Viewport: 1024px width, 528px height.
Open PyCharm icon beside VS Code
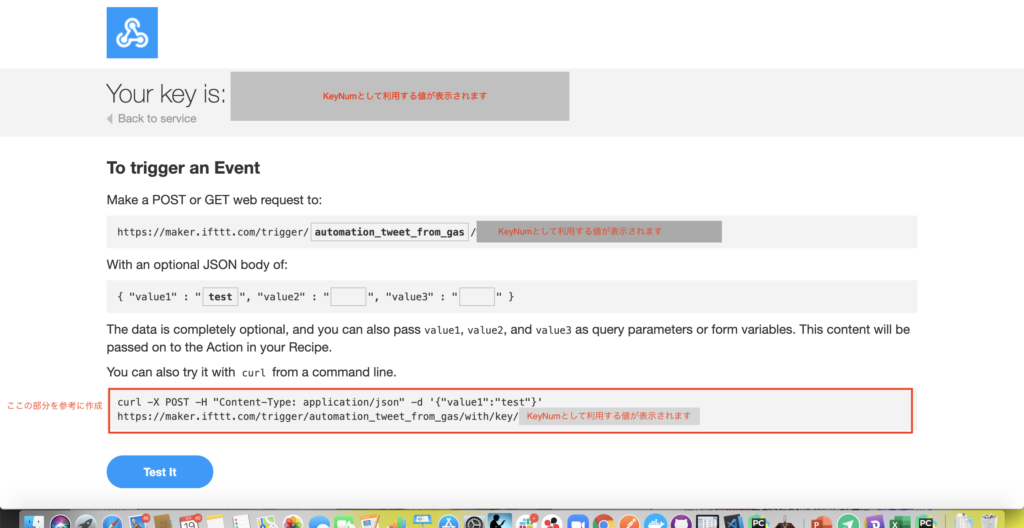[x=758, y=521]
